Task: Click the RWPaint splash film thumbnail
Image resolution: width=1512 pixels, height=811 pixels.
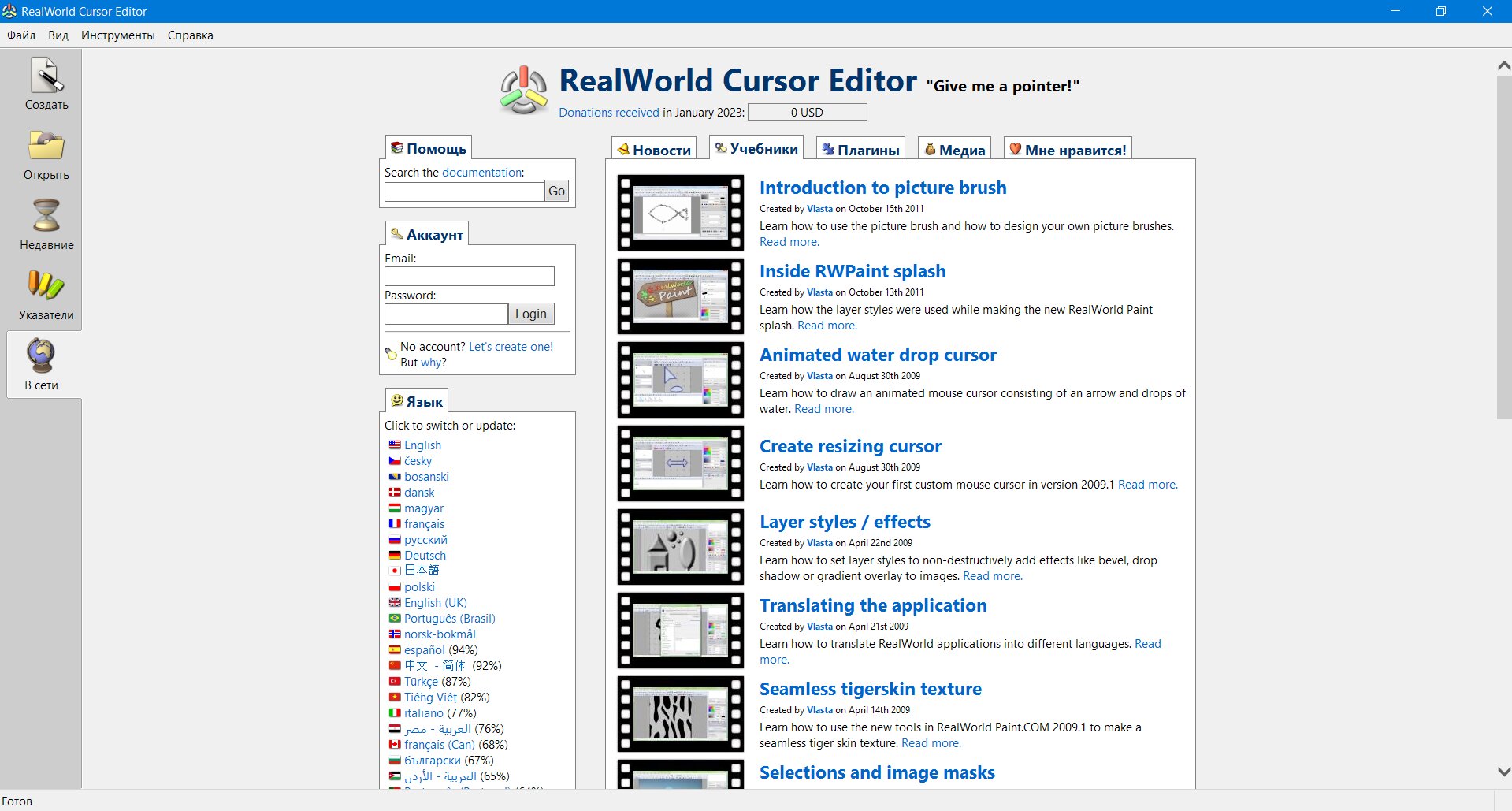Action: click(x=681, y=296)
